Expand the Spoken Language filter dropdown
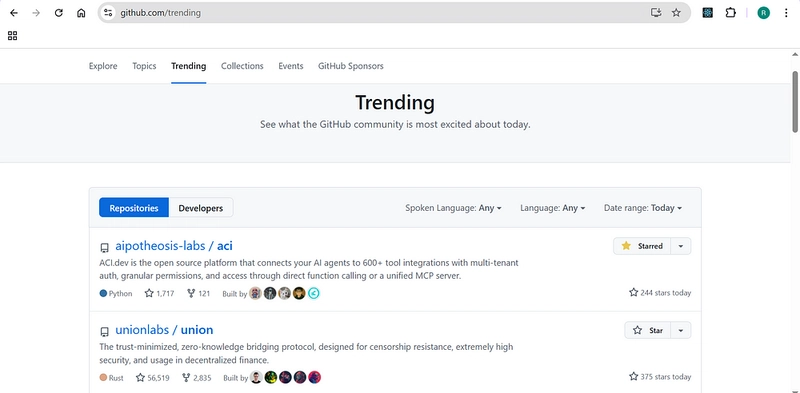Viewport: 800px width, 393px height. pyautogui.click(x=453, y=208)
